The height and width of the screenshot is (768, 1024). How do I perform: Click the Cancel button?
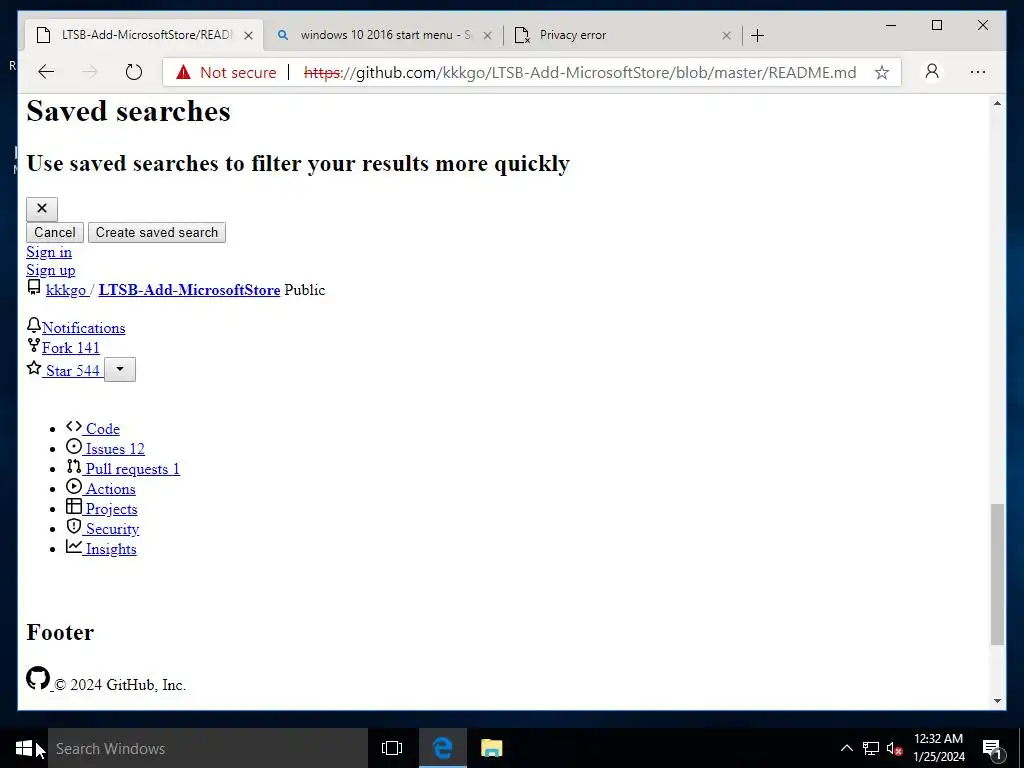coord(55,232)
